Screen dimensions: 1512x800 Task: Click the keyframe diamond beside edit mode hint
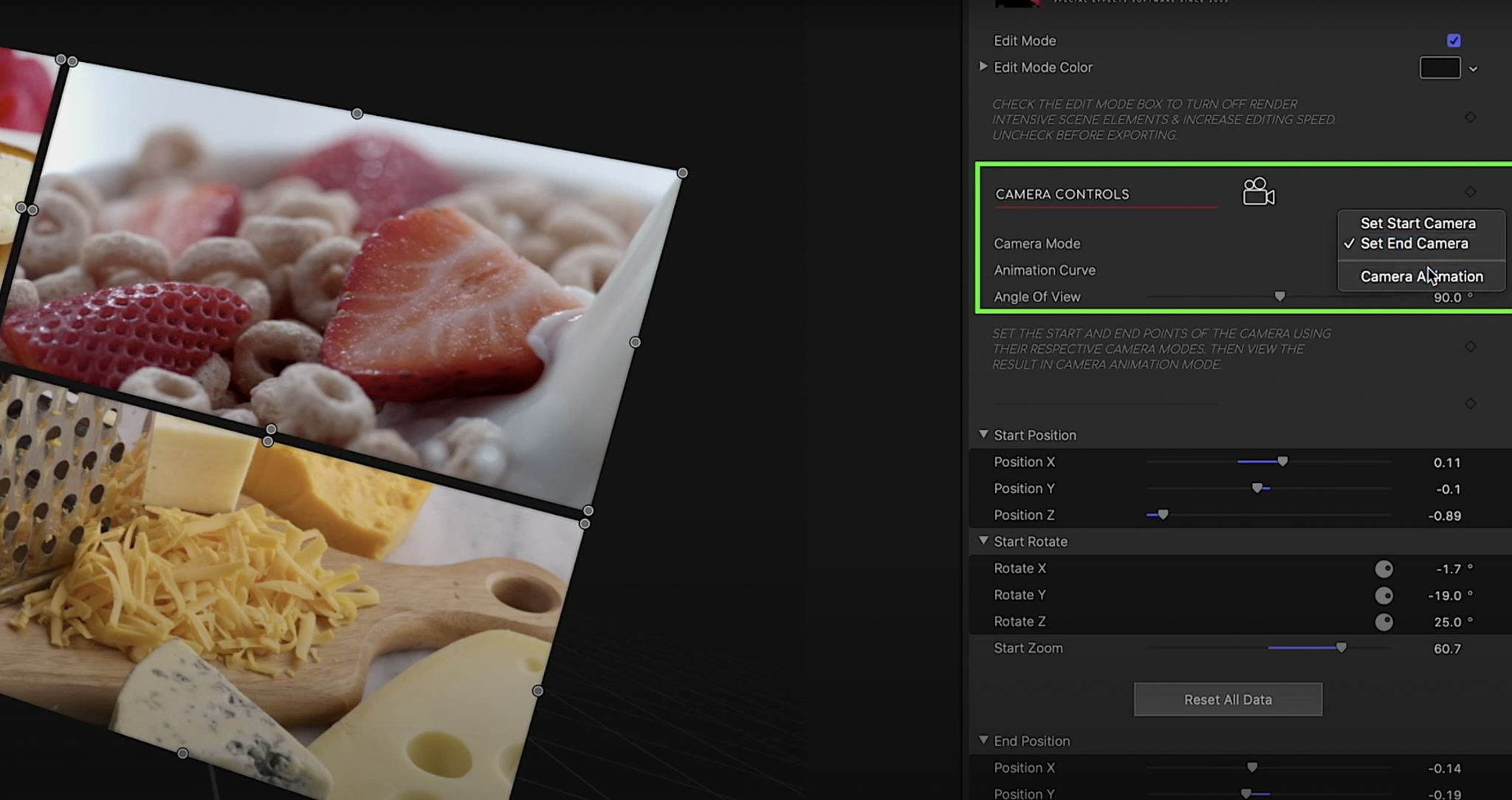[1470, 117]
